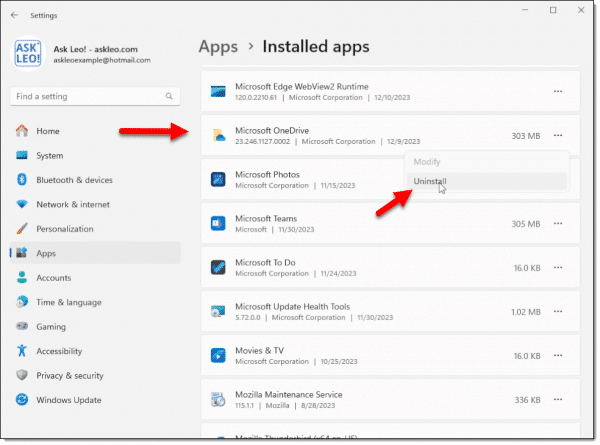600x445 pixels.
Task: Click the Apps breadcrumb link
Action: [x=218, y=46]
